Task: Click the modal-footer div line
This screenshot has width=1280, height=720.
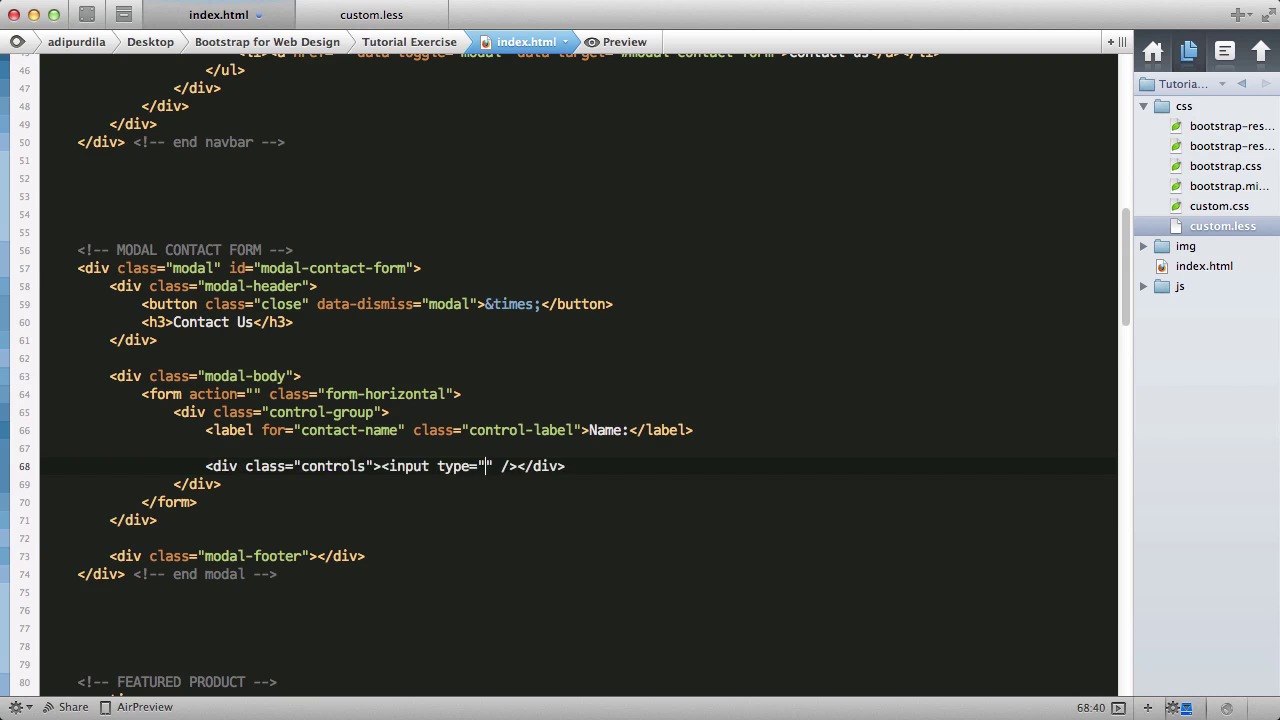Action: coord(237,556)
